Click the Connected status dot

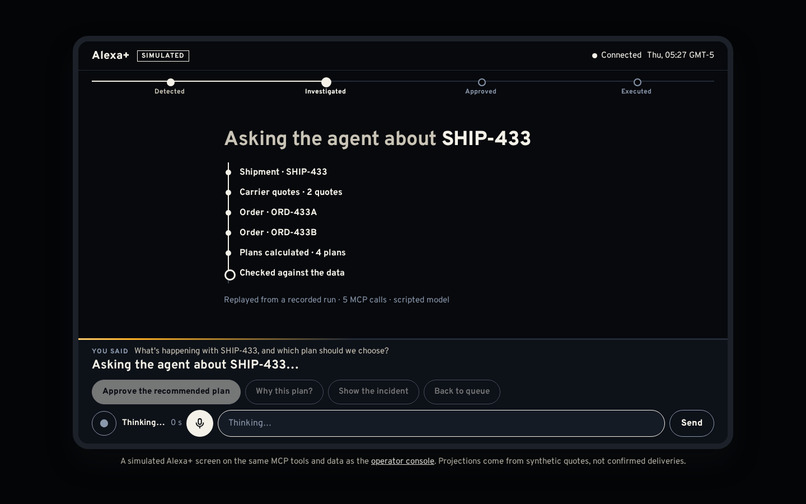594,56
